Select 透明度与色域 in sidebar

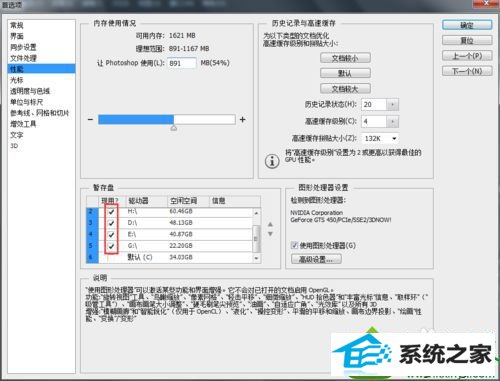(x=30, y=91)
